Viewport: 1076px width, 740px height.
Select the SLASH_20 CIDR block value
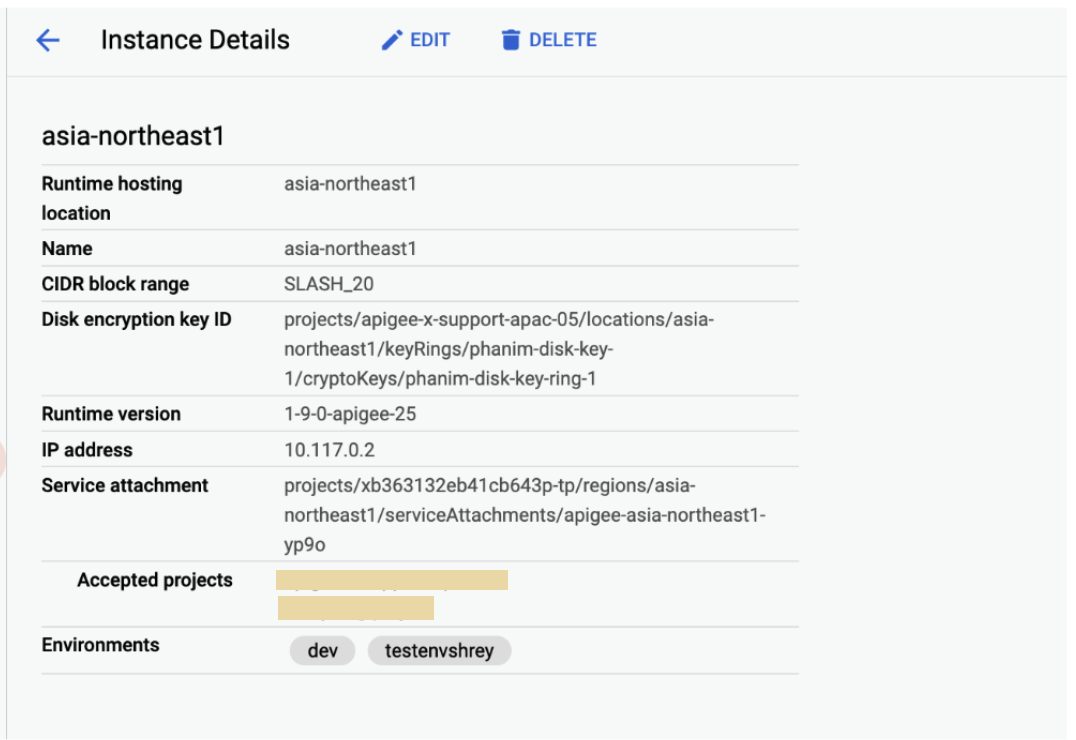point(329,284)
